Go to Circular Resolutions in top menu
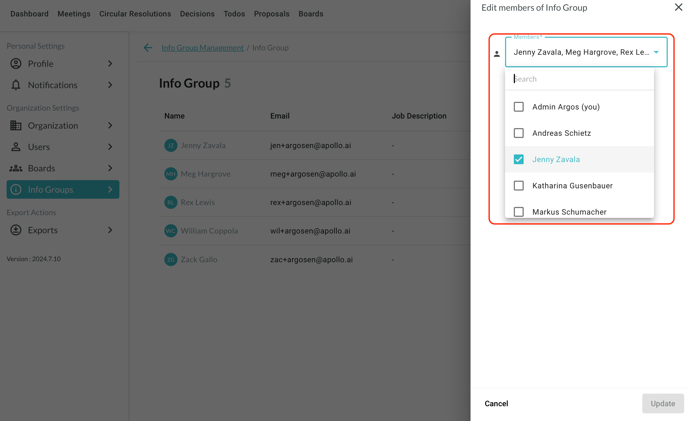Screen dimensions: 688x421 pos(135,14)
